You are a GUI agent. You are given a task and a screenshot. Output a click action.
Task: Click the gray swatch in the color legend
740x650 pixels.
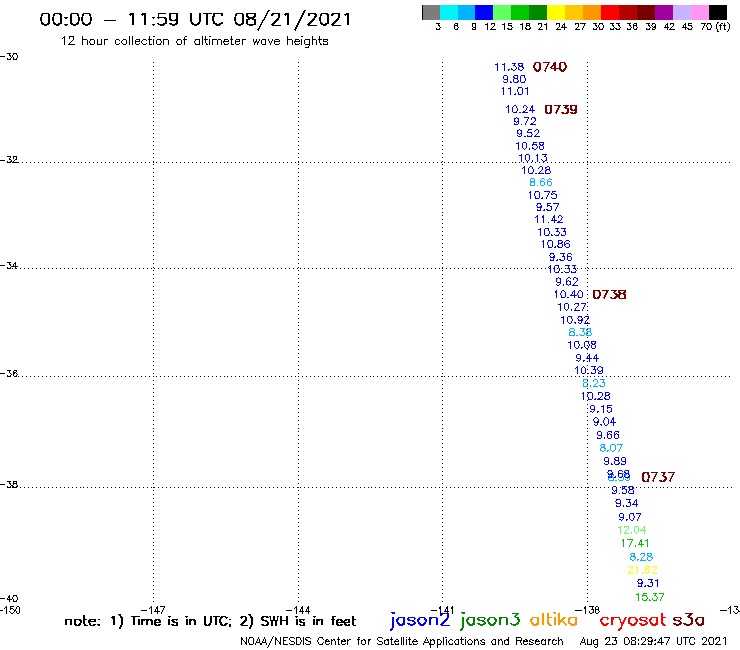pos(431,12)
